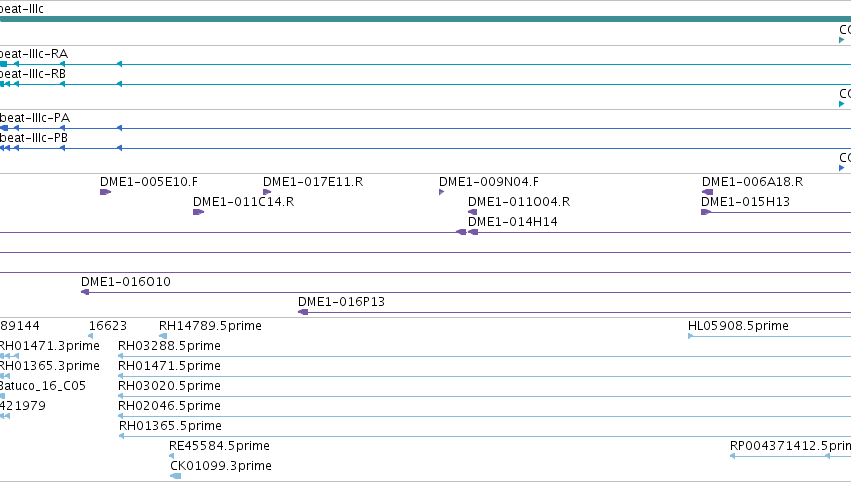Open the RH01471.5prime label
851x482 pixels.
[x=169, y=366]
